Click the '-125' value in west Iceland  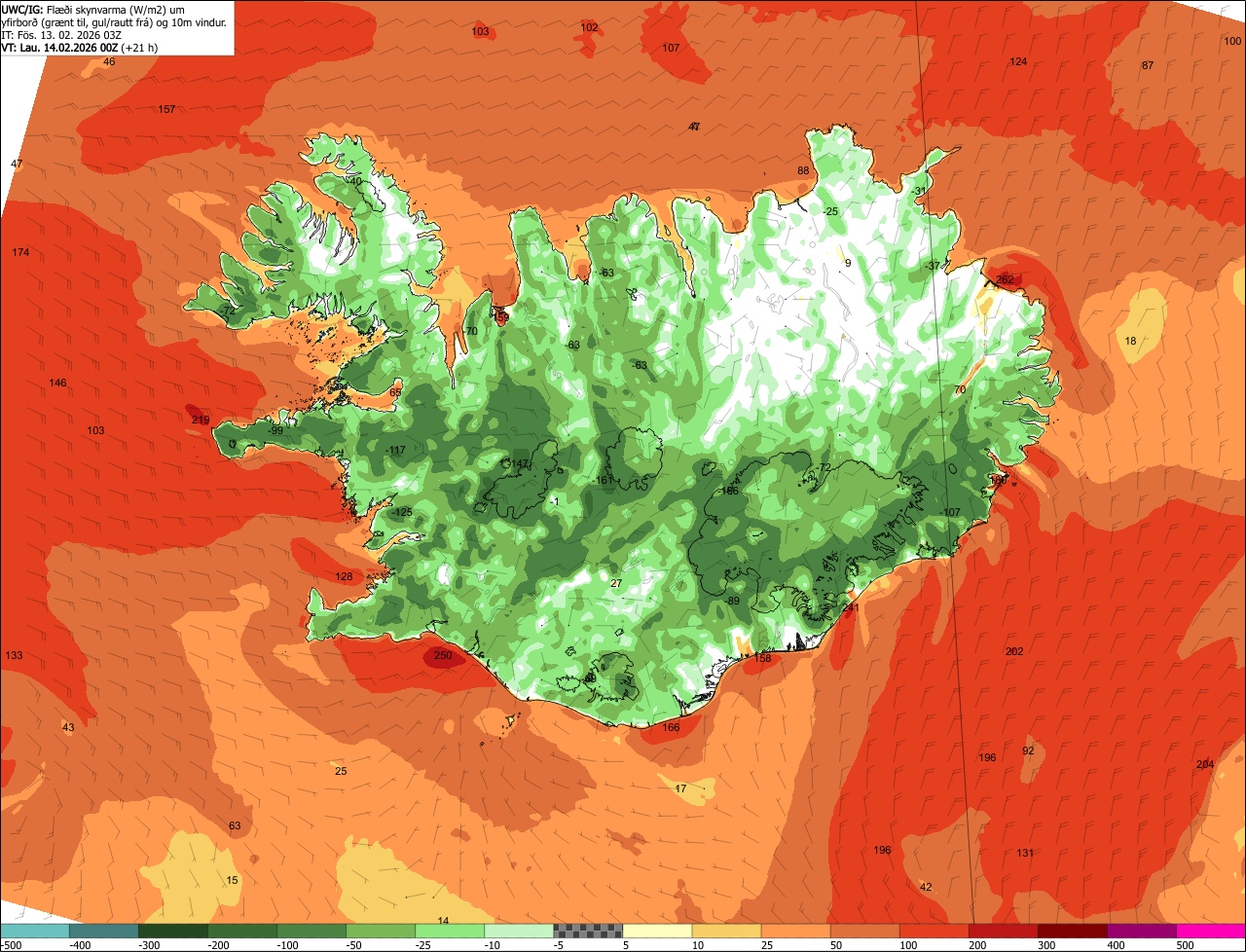401,512
